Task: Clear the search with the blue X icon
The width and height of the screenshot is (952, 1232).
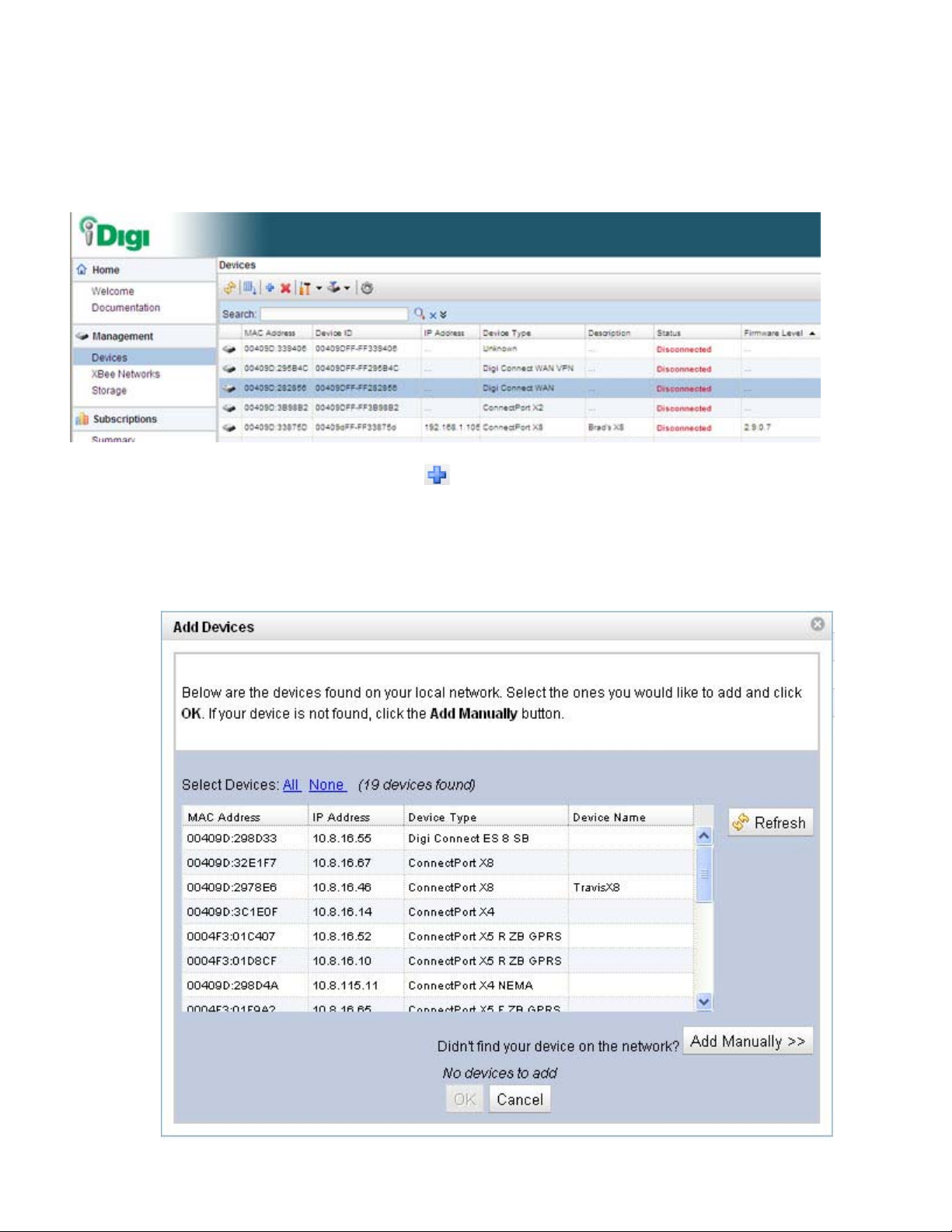Action: pyautogui.click(x=433, y=315)
